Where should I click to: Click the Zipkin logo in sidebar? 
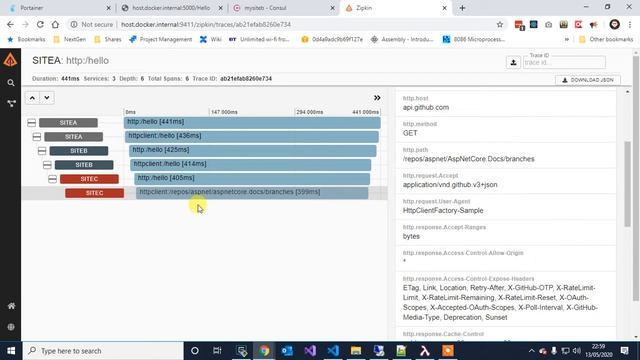tap(10, 60)
